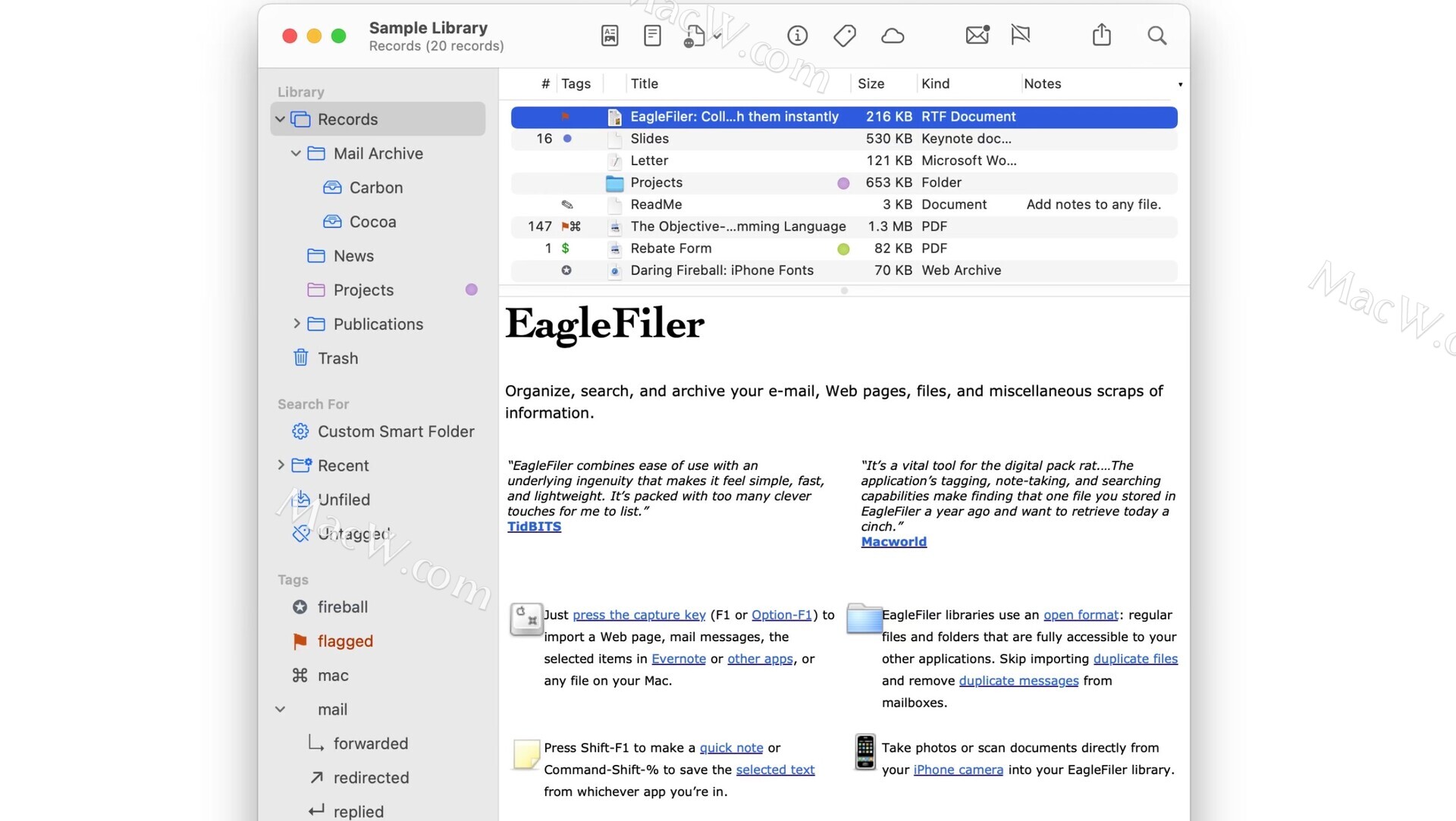
Task: Click the Tags toolbar icon
Action: point(844,36)
